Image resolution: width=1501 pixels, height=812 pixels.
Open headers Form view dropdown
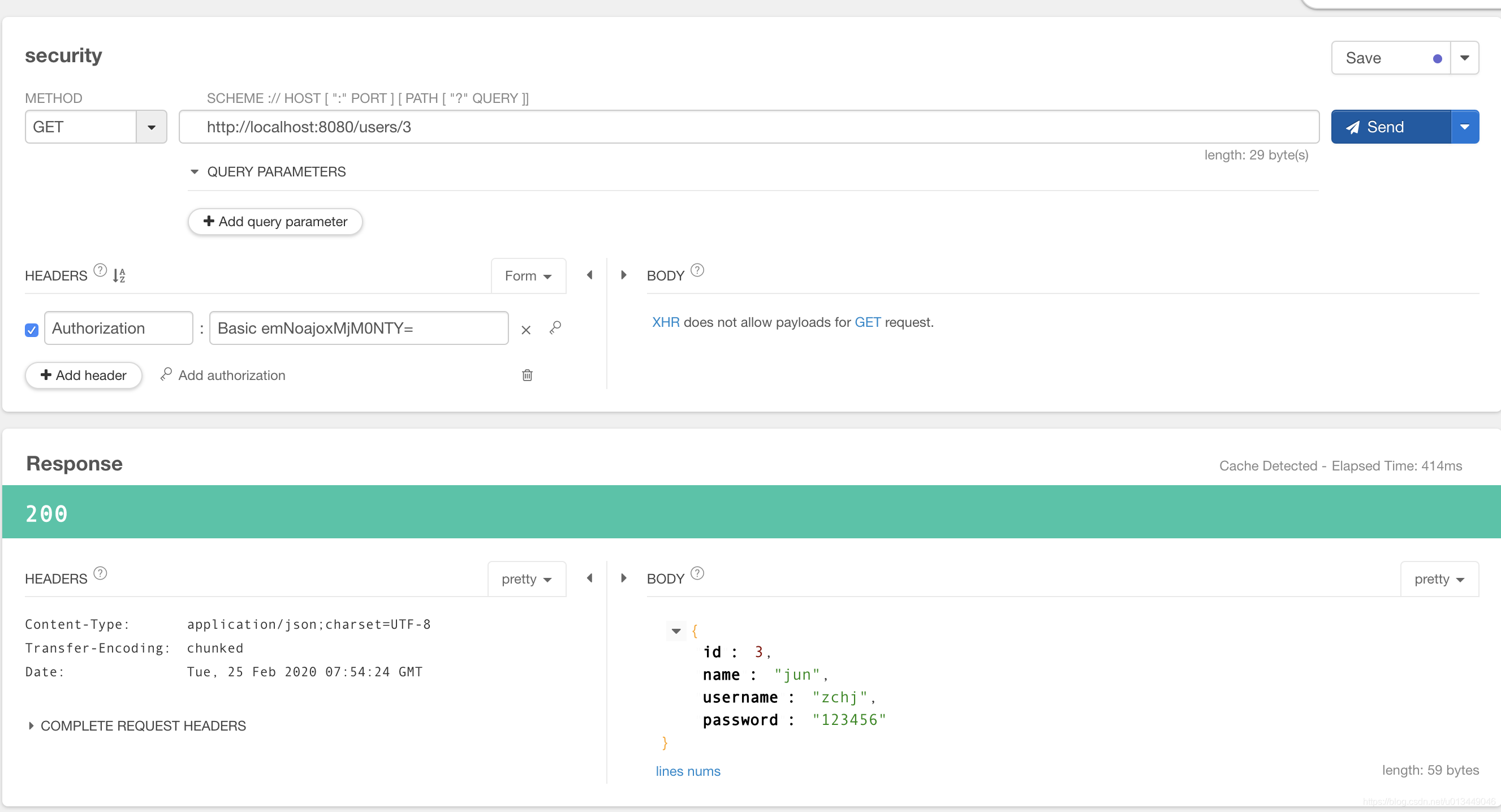coord(528,276)
